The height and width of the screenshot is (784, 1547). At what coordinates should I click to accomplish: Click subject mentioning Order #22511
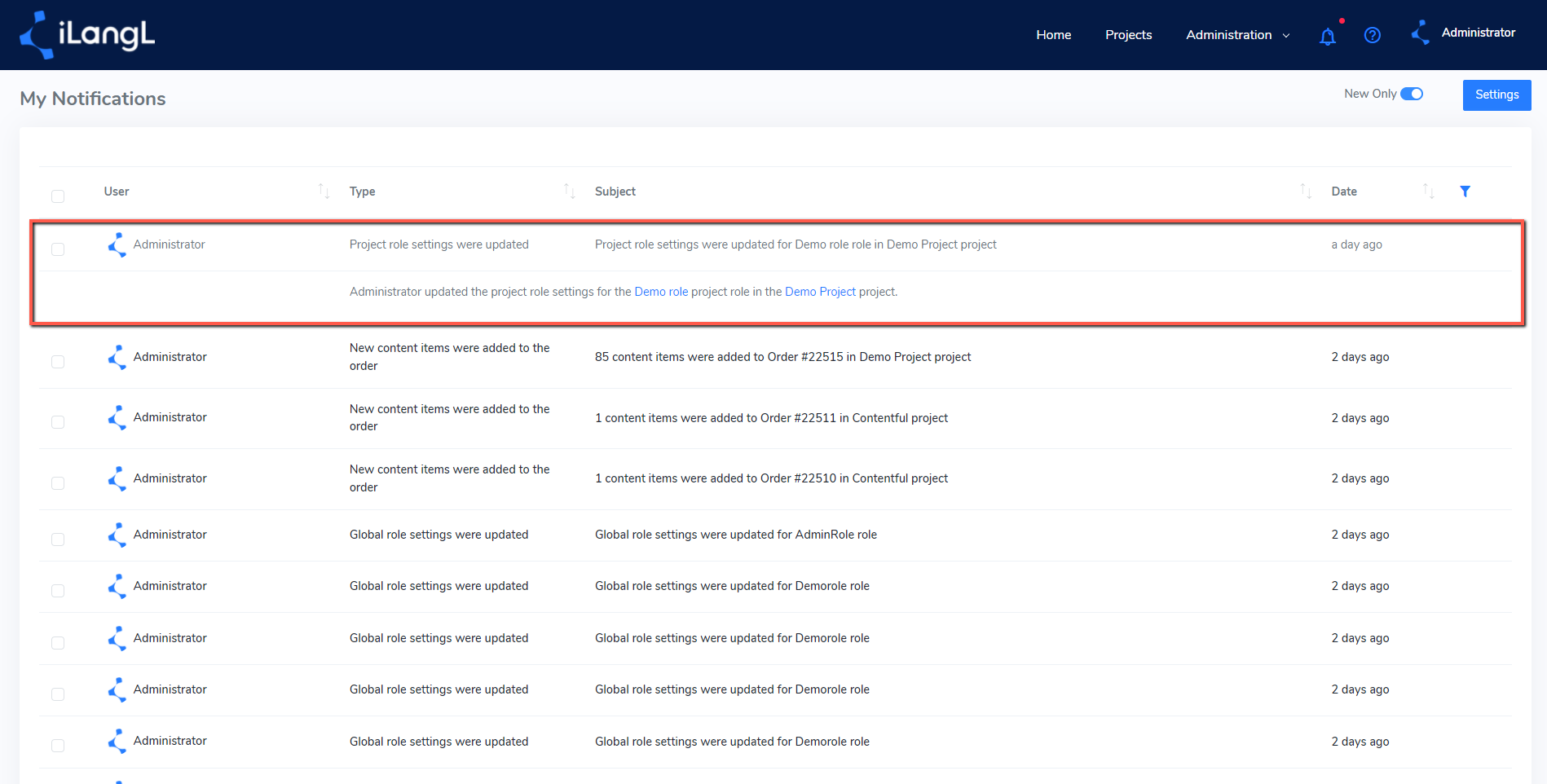point(771,418)
